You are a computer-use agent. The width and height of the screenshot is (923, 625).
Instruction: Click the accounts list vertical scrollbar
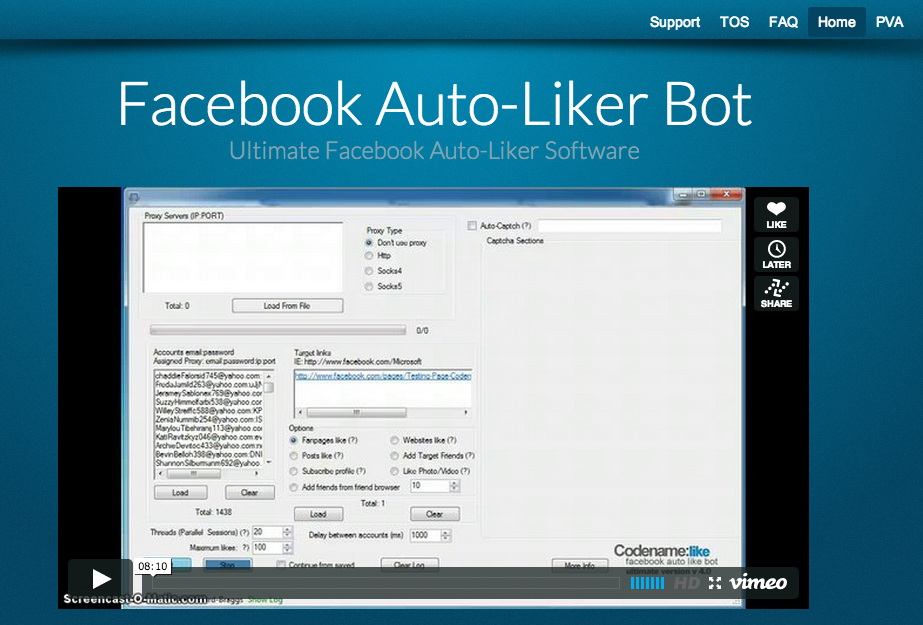269,418
